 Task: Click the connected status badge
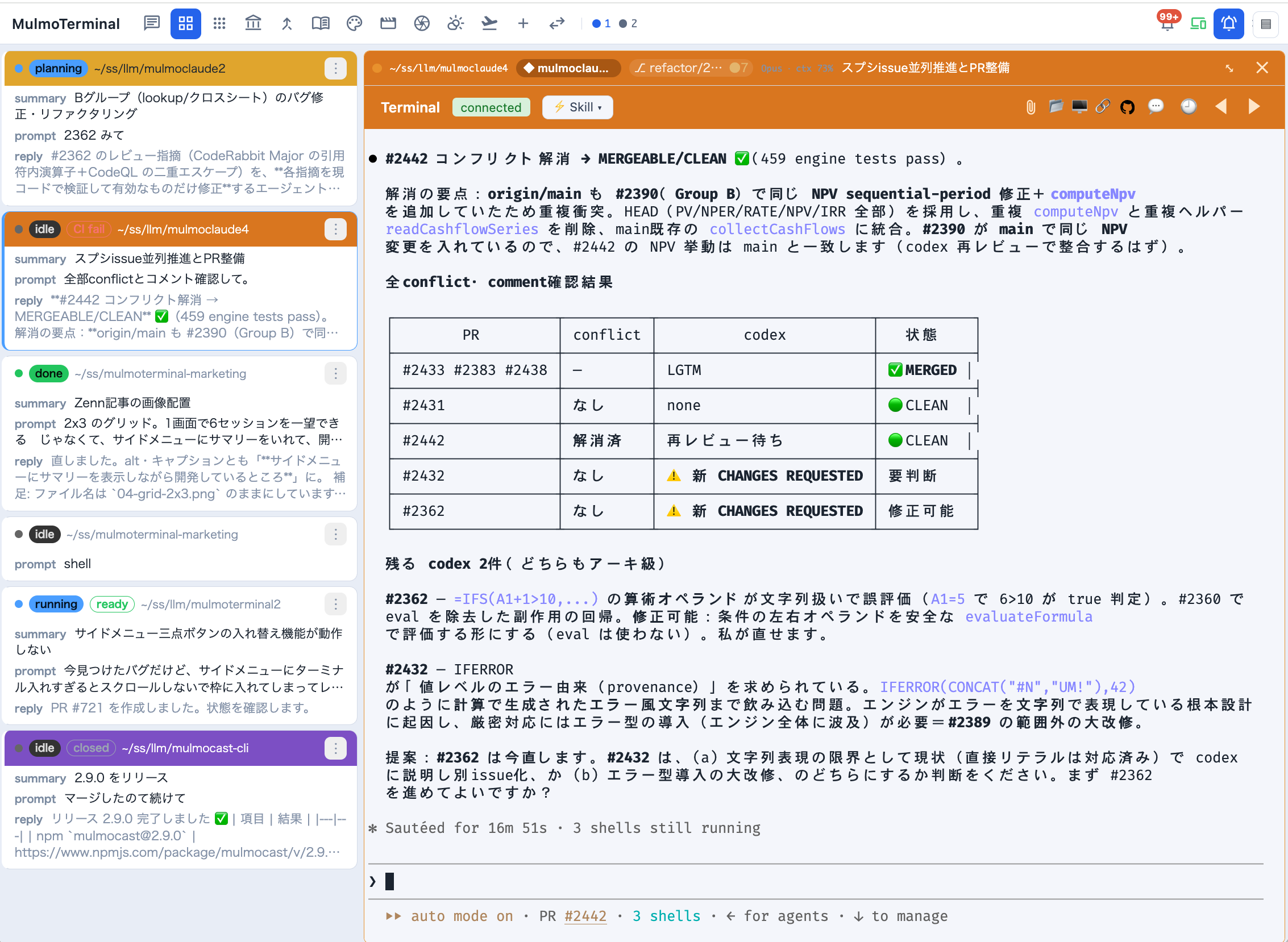[491, 107]
